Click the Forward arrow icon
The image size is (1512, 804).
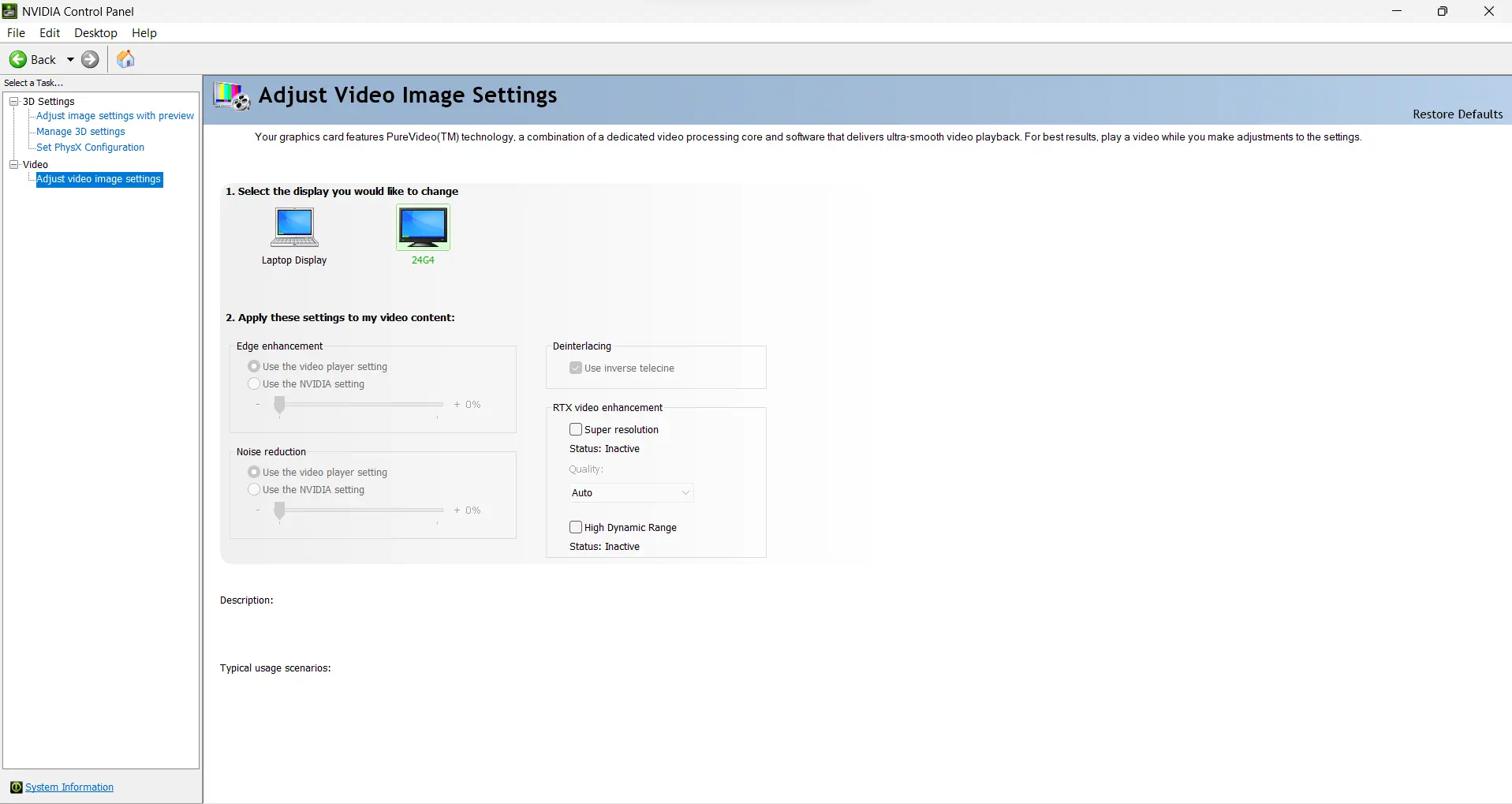91,59
